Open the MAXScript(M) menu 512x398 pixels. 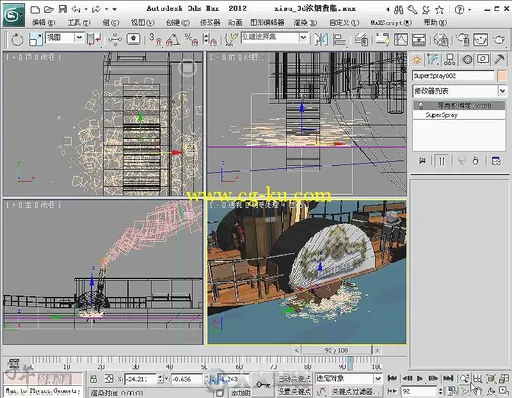[391, 23]
